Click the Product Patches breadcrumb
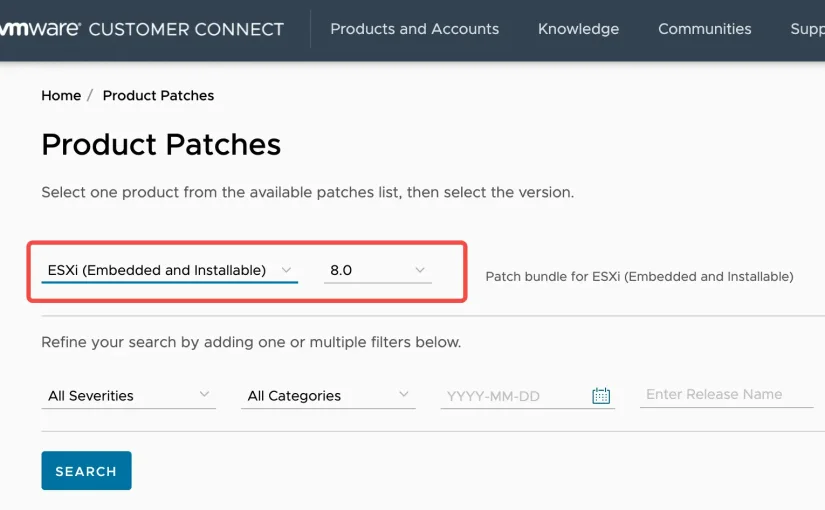This screenshot has height=510, width=825. 158,96
